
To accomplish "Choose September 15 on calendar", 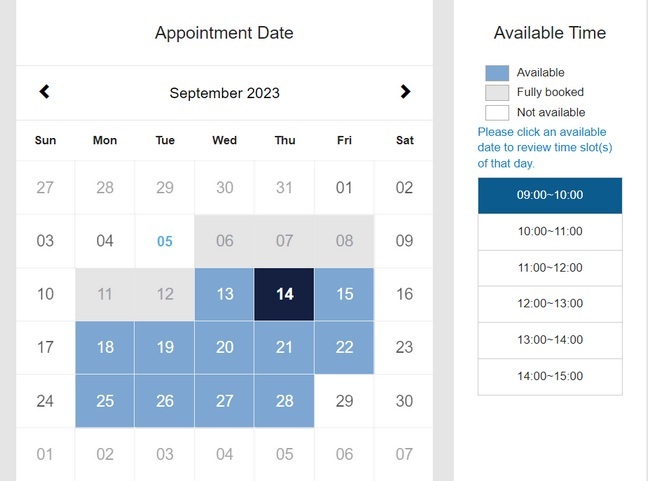I will click(x=345, y=294).
